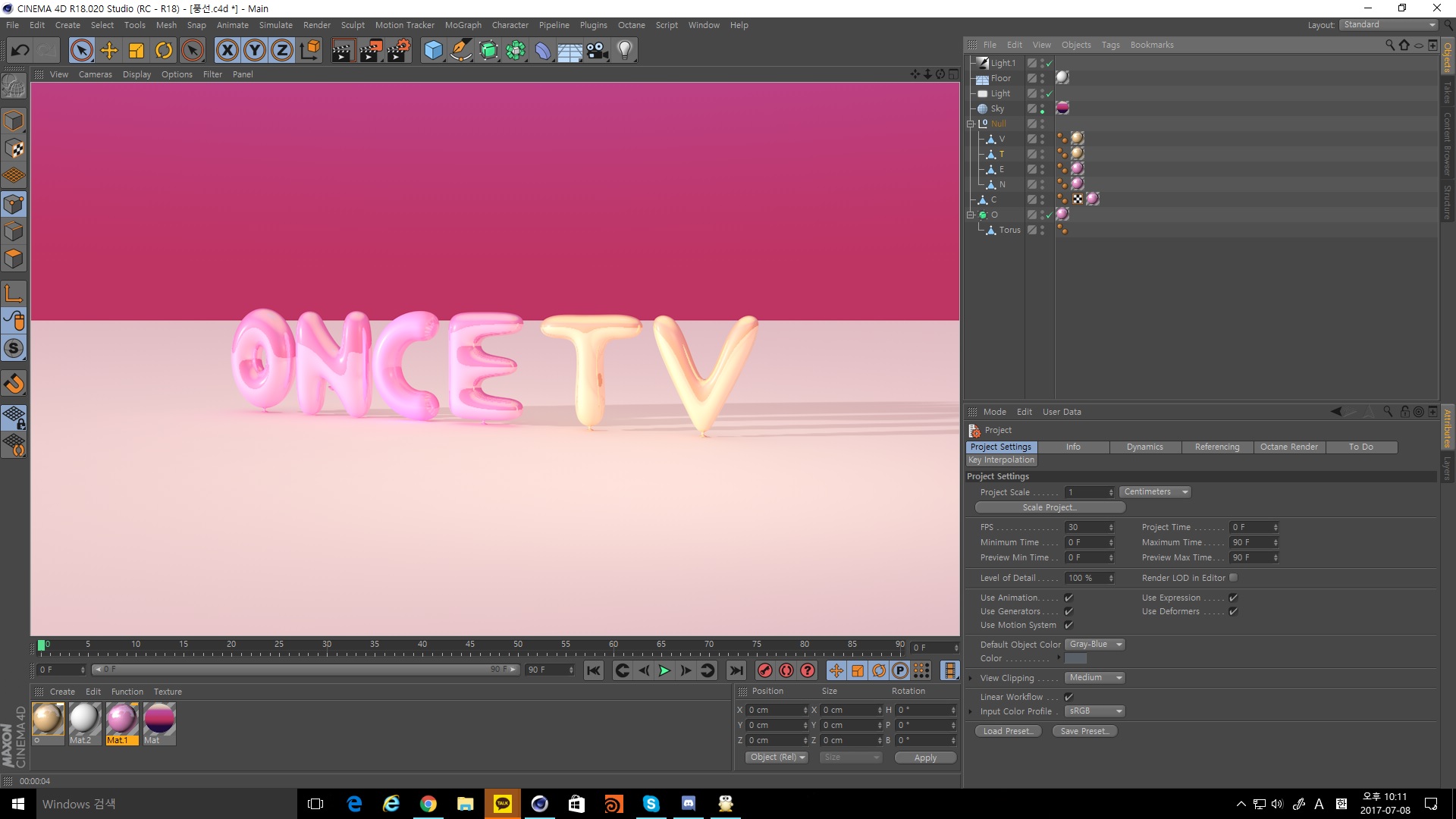Viewport: 1456px width, 819px height.
Task: Switch to Dynamics tab
Action: pos(1144,447)
